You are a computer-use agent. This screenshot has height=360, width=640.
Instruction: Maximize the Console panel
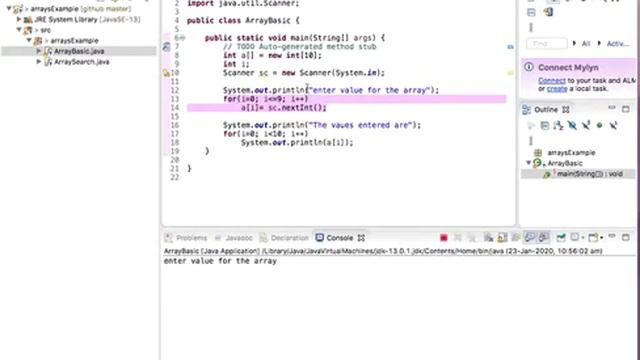coord(625,237)
